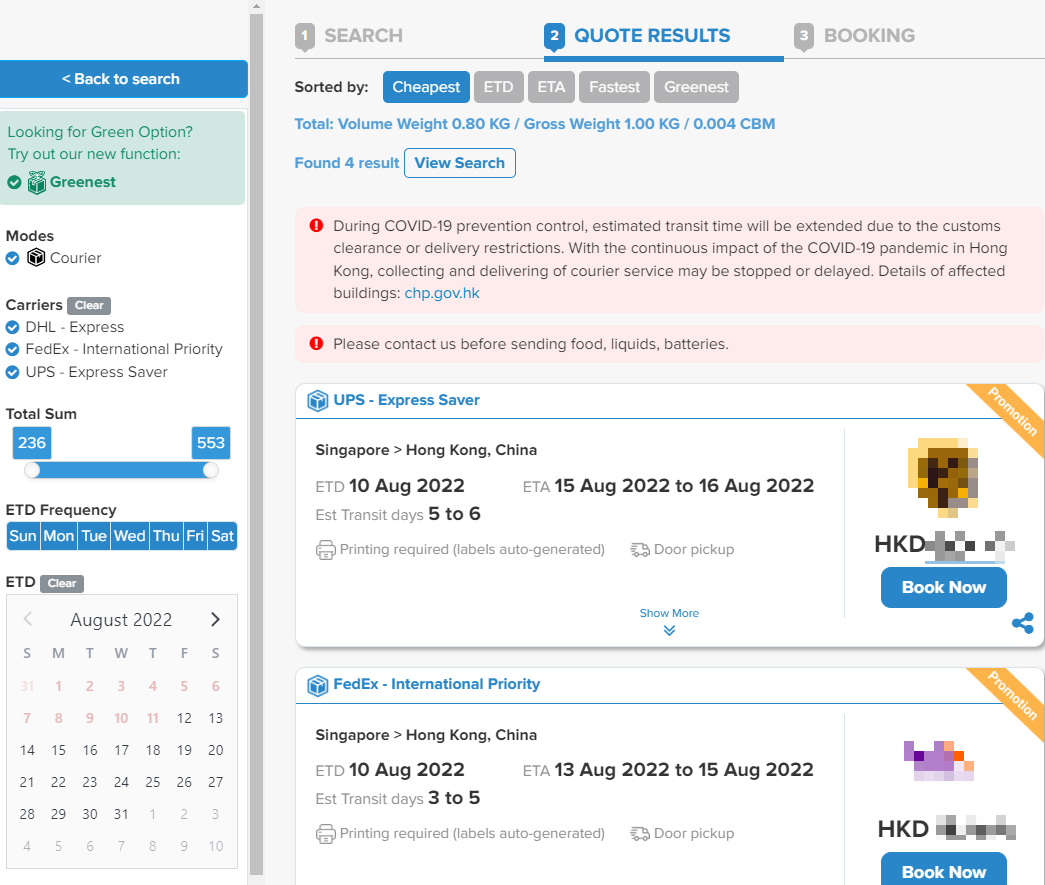Image resolution: width=1045 pixels, height=885 pixels.
Task: Click the FedEx International Priority box icon
Action: [x=318, y=685]
